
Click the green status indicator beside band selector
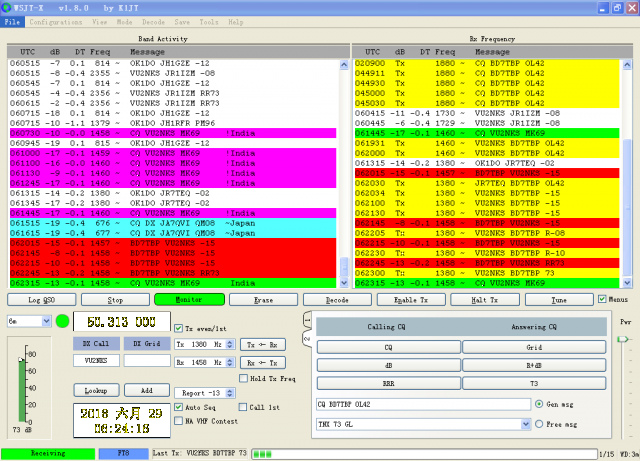(62, 321)
